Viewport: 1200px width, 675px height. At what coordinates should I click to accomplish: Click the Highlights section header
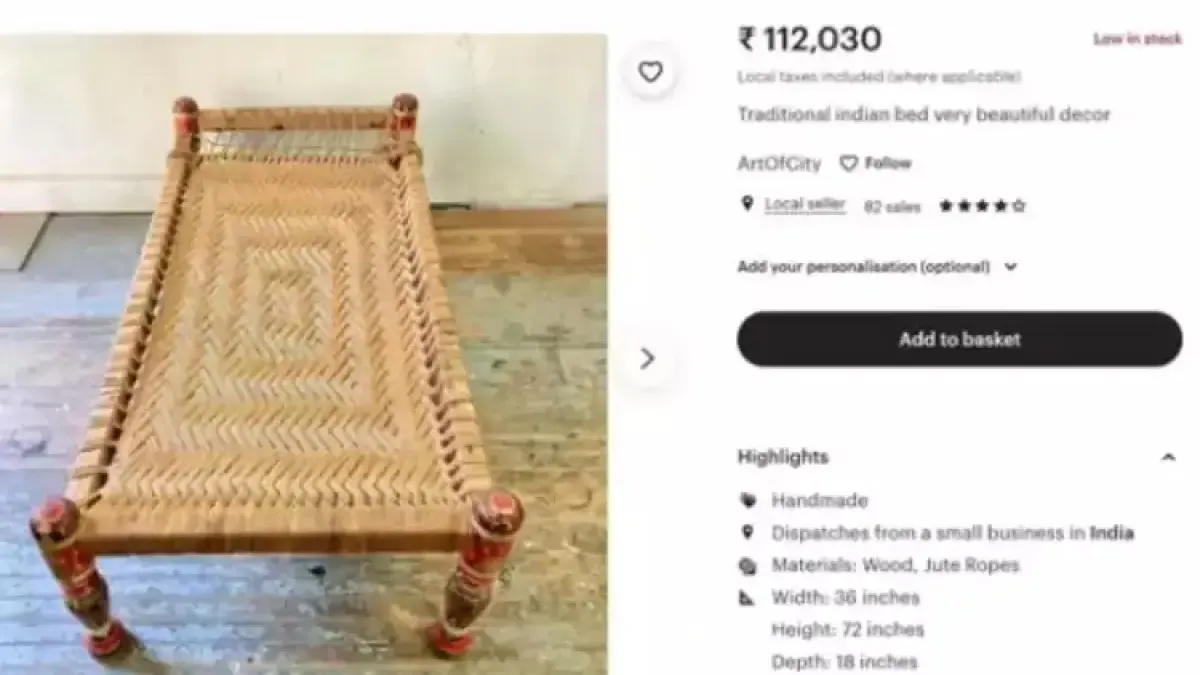782,456
